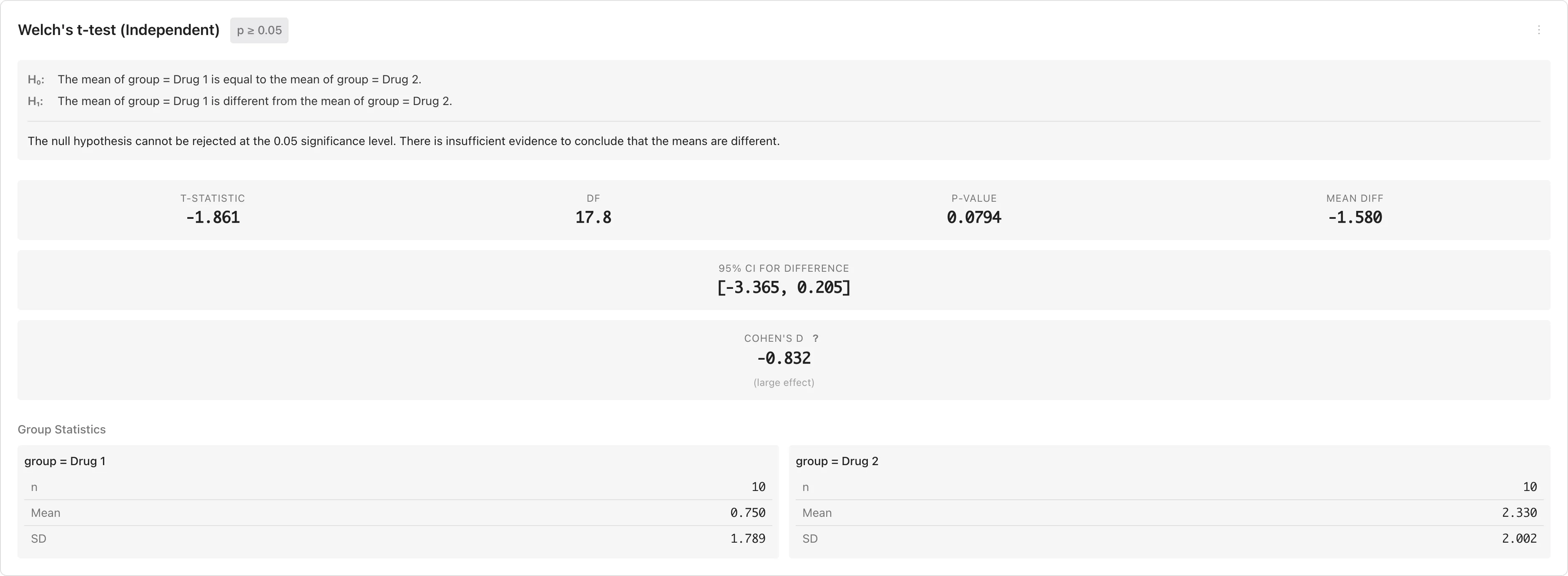Click the Mean Diff value -1.580
1568x576 pixels.
(1354, 218)
